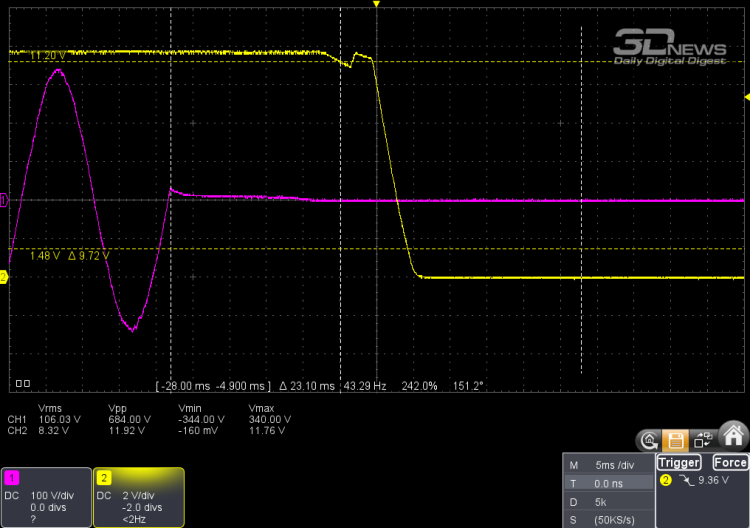Image resolution: width=750 pixels, height=528 pixels.
Task: Click the yellow channel 2 ground marker
Action: pyautogui.click(x=4, y=277)
